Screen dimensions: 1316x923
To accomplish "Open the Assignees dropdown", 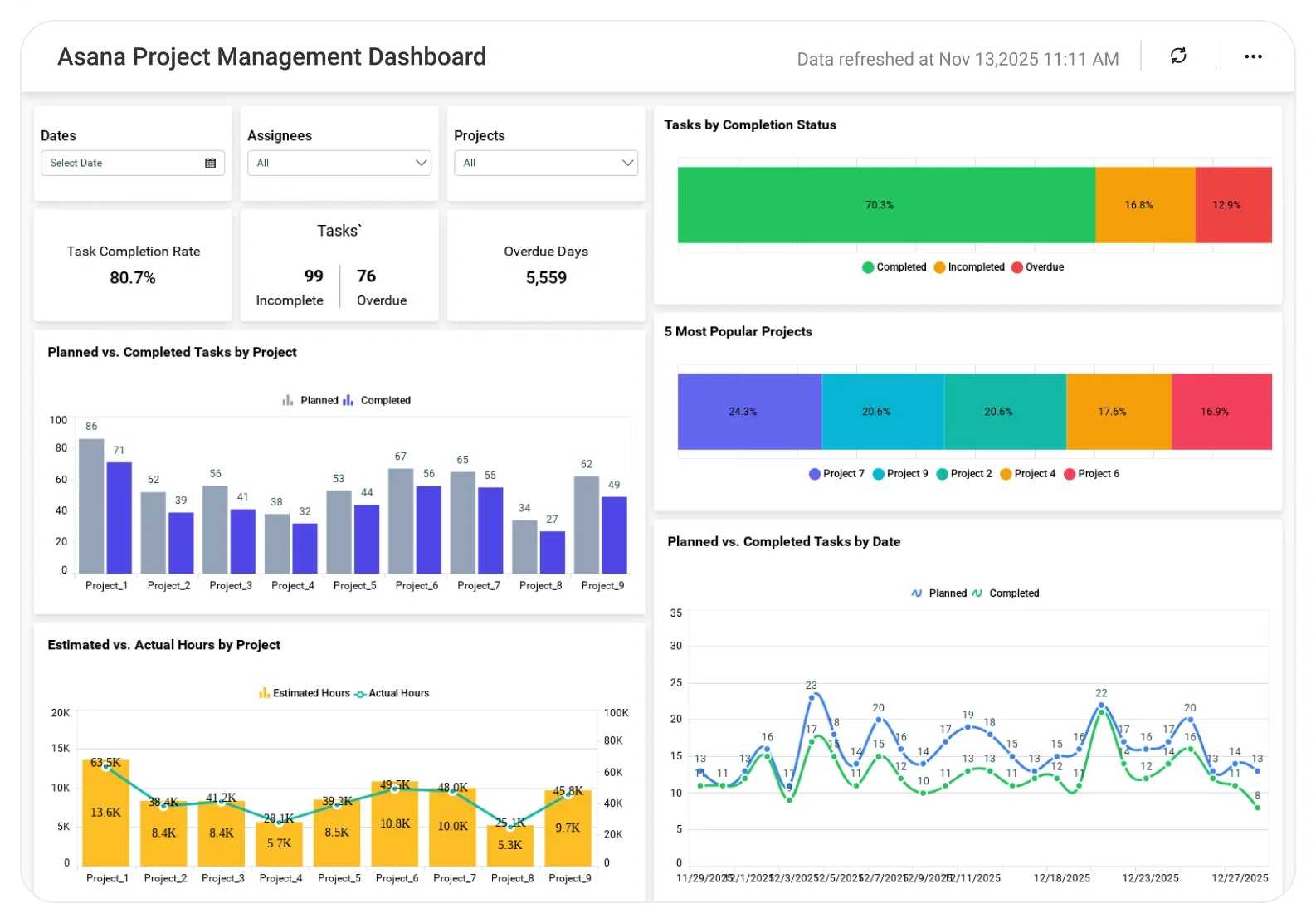I will [339, 163].
